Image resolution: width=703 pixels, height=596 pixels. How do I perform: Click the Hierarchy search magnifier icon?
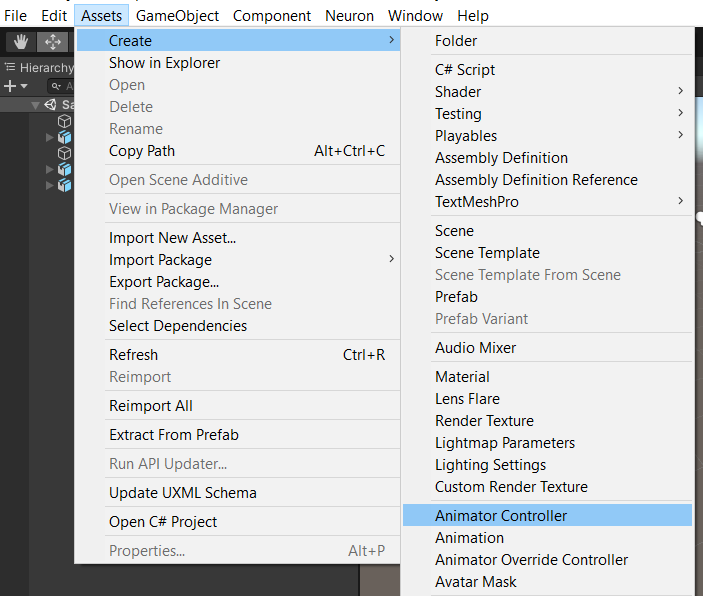(56, 86)
